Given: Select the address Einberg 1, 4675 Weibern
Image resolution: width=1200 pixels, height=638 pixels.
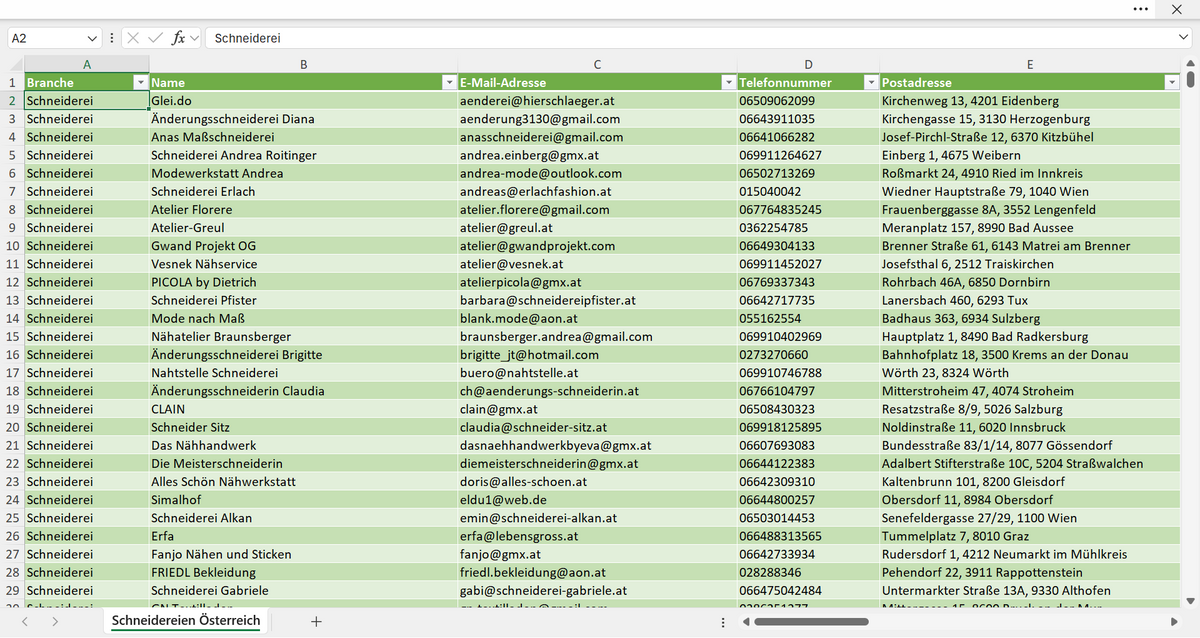Looking at the screenshot, I should point(1030,155).
